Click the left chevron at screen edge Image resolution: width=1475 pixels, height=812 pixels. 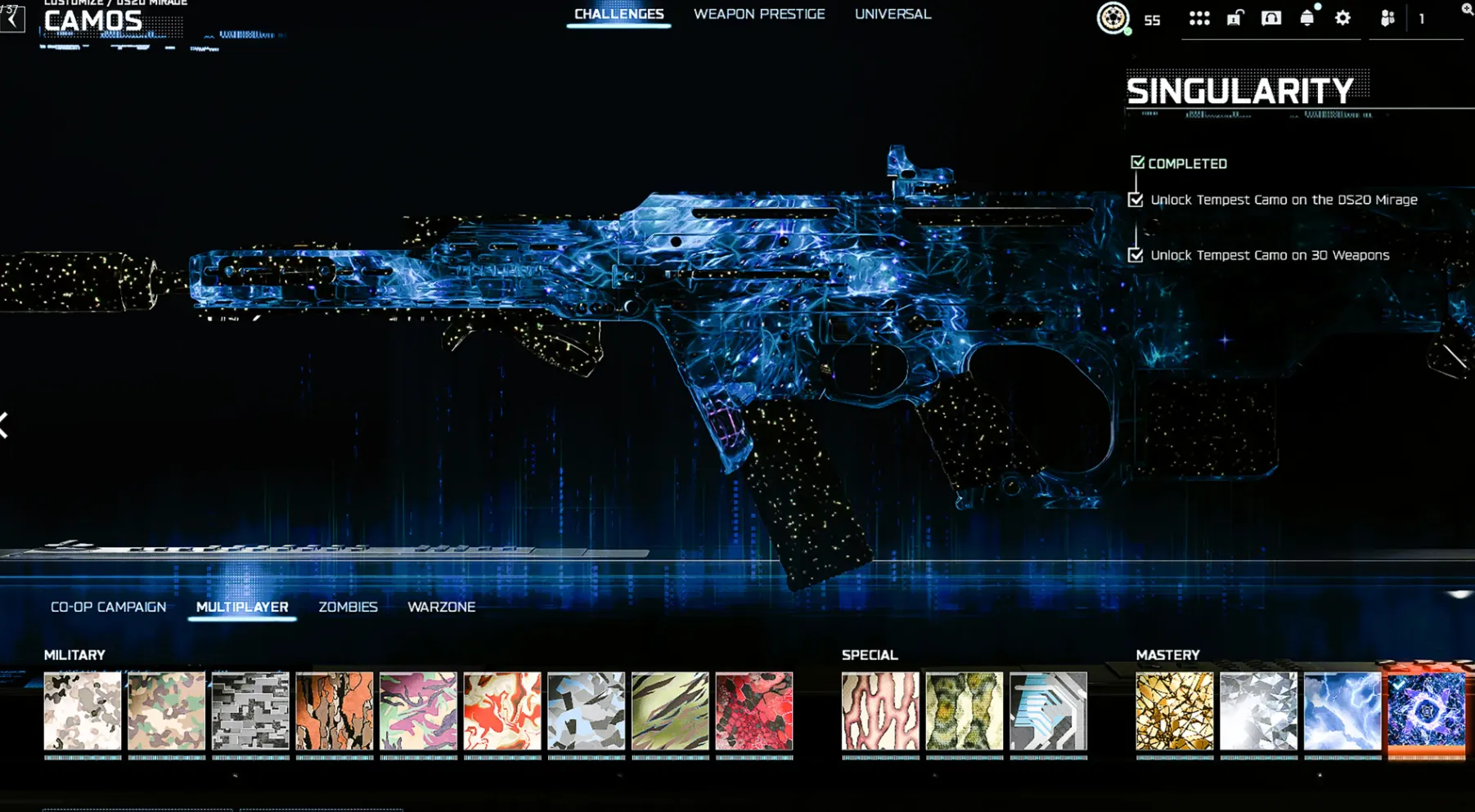[5, 425]
